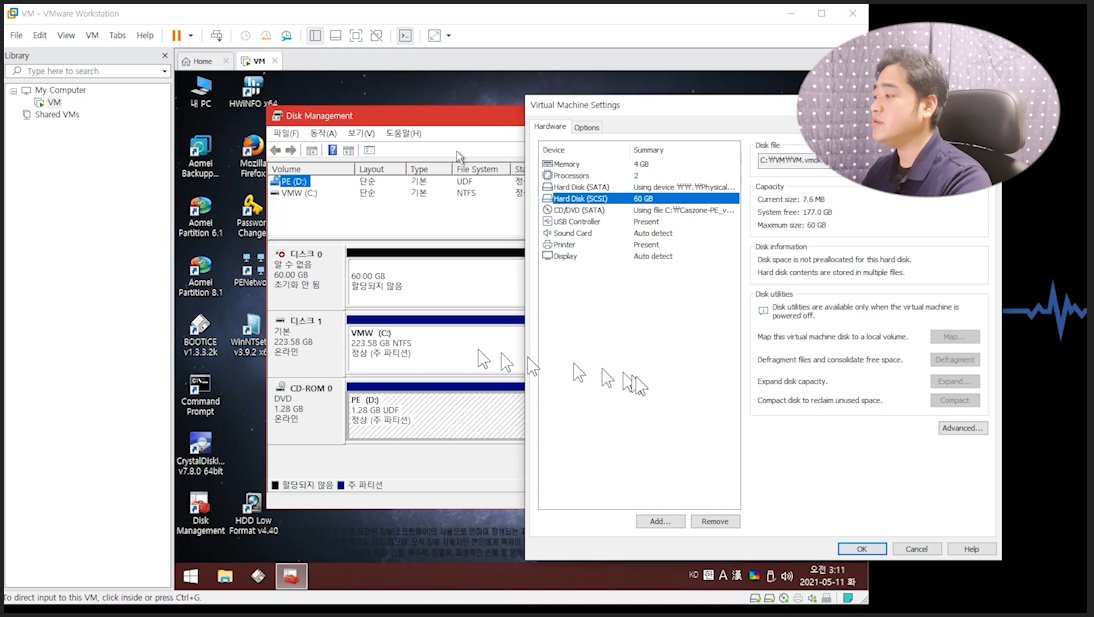Click the Add... hardware button
The image size is (1094, 617).
[660, 521]
